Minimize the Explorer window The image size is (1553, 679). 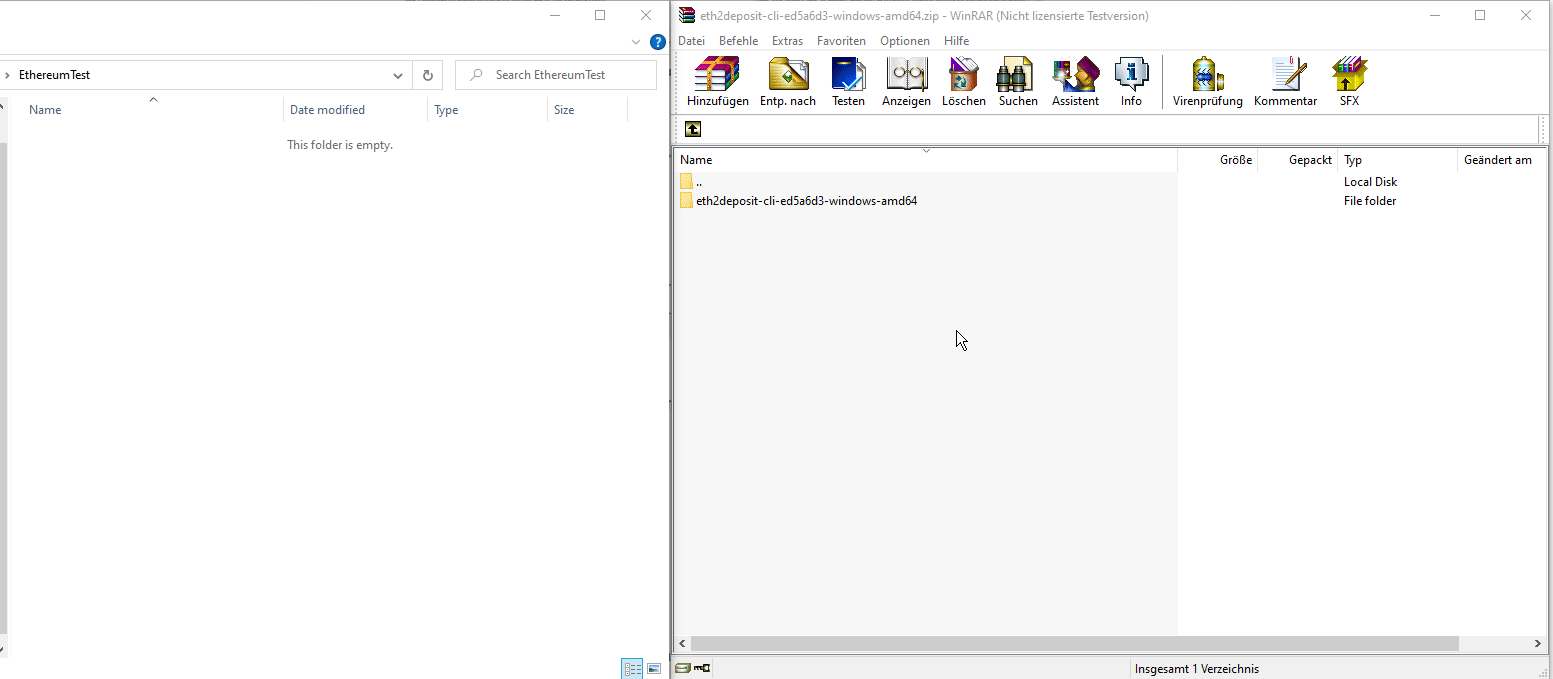pos(554,15)
